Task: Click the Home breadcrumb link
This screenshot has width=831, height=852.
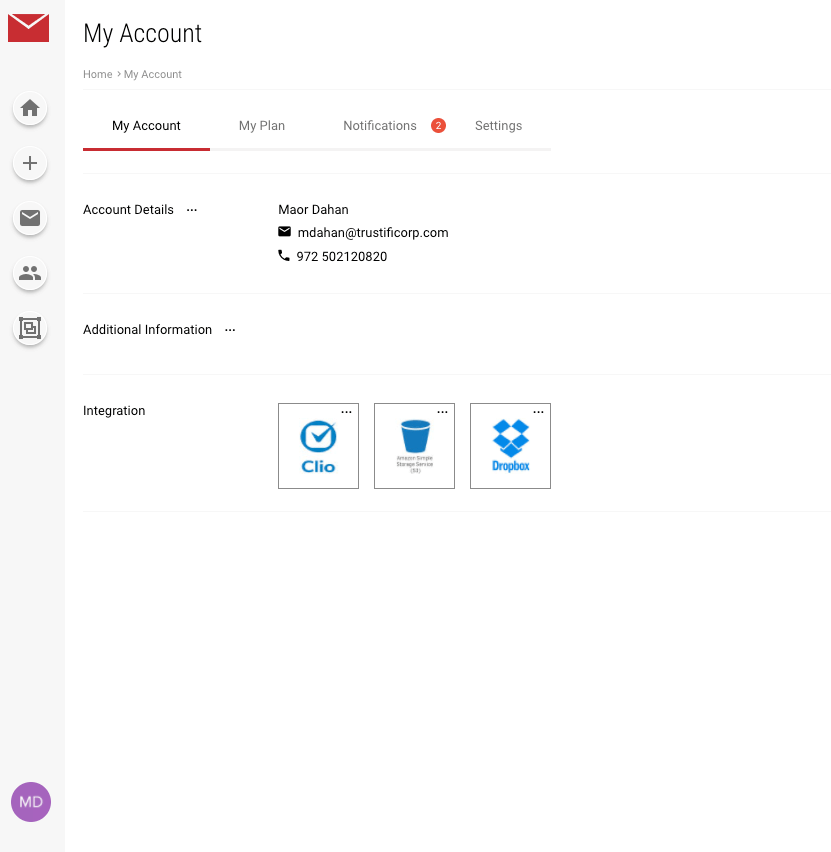Action: 97,74
